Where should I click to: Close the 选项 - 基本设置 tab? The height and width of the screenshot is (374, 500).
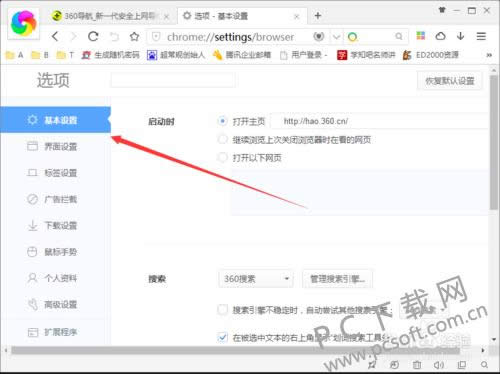click(x=296, y=16)
